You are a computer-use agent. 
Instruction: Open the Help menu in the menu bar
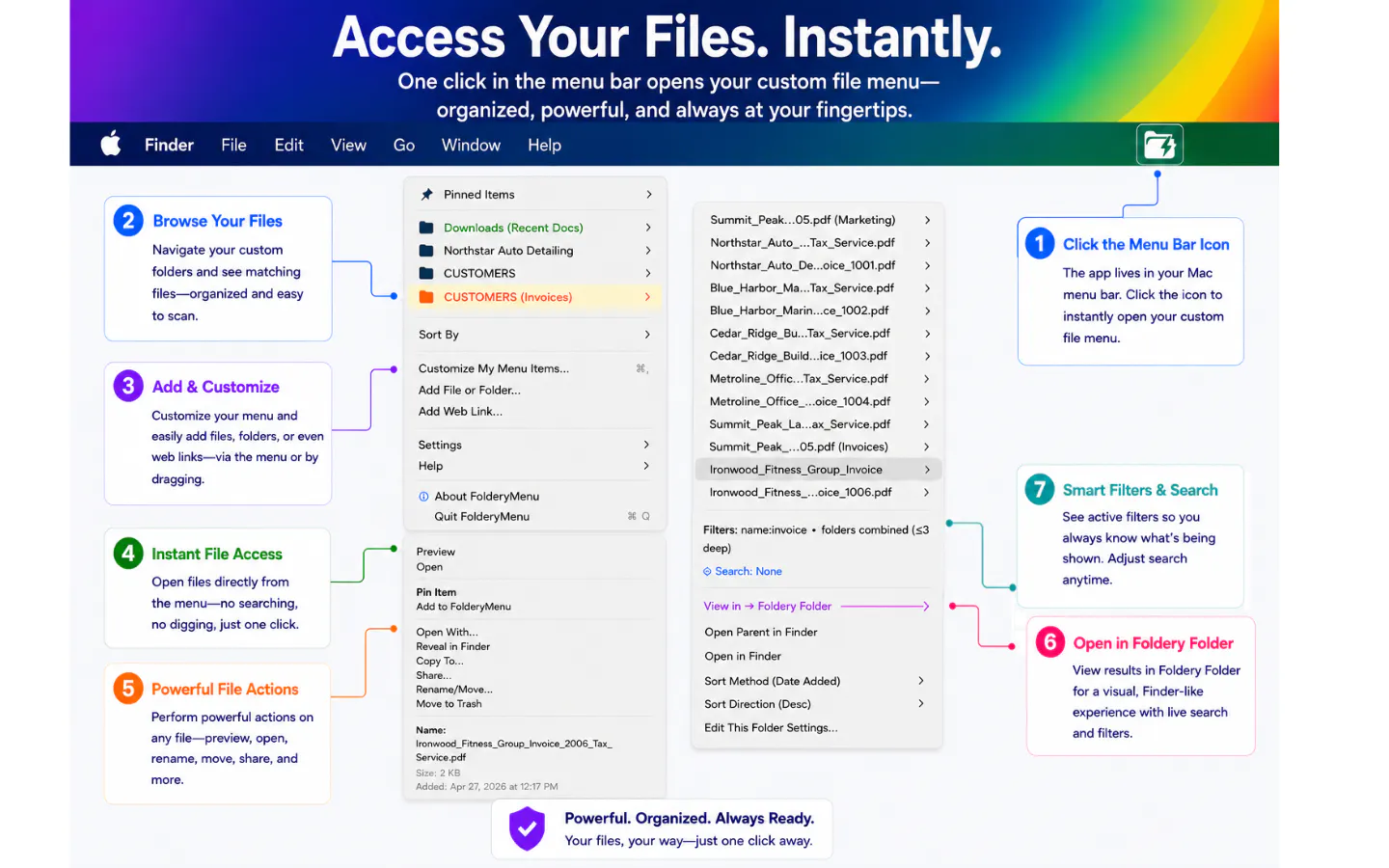coord(544,145)
